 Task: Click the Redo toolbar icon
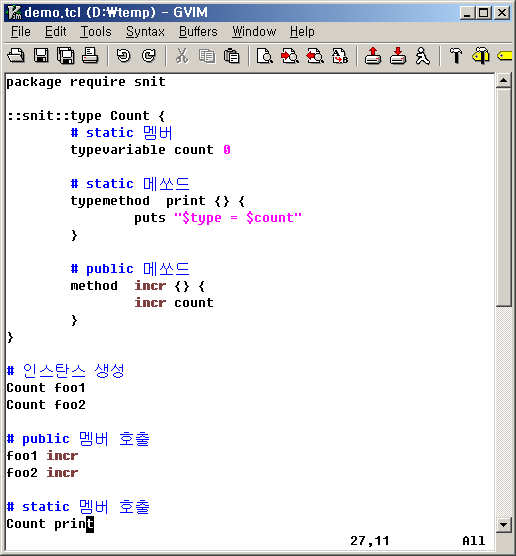[148, 56]
